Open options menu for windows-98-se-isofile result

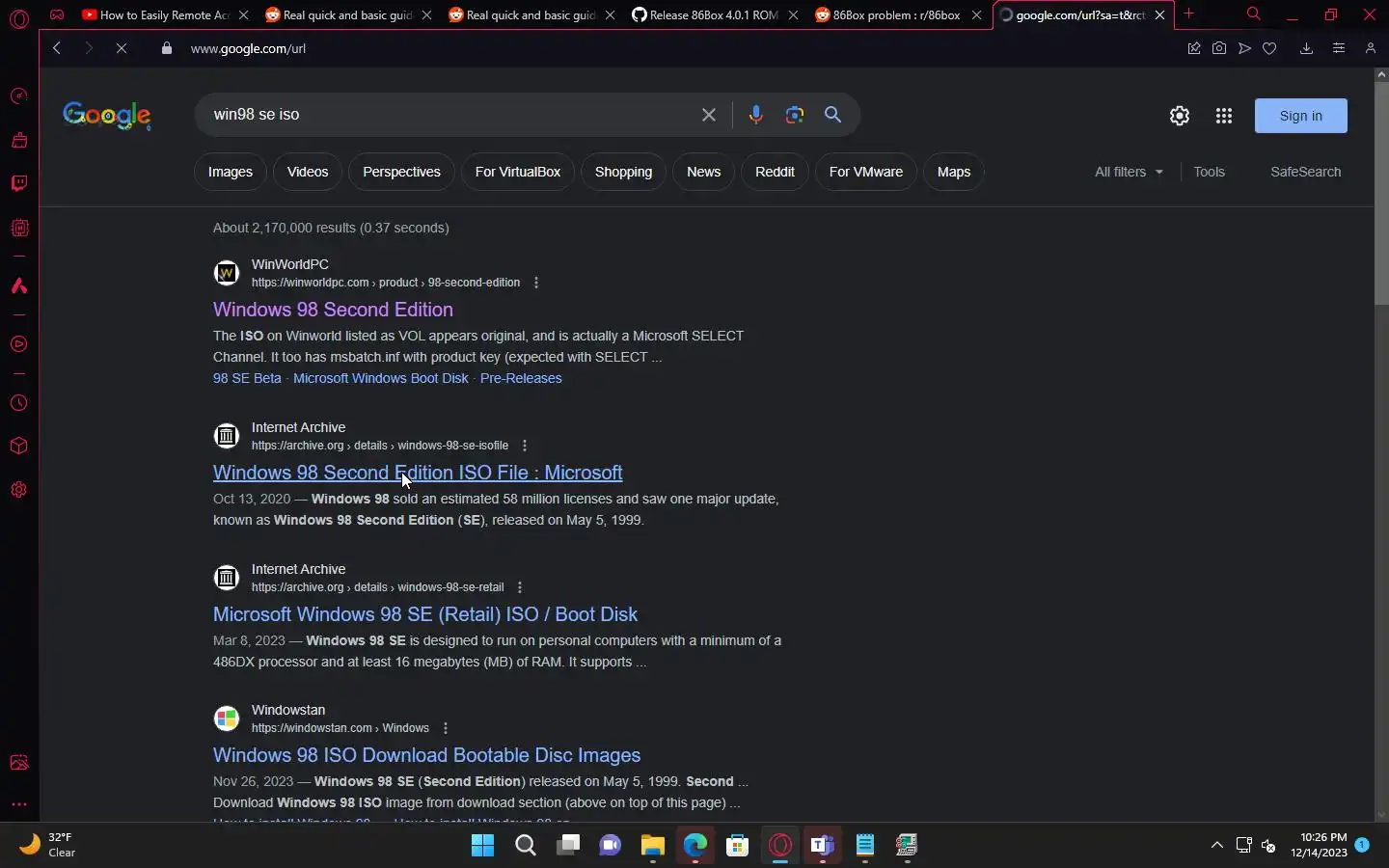(525, 446)
